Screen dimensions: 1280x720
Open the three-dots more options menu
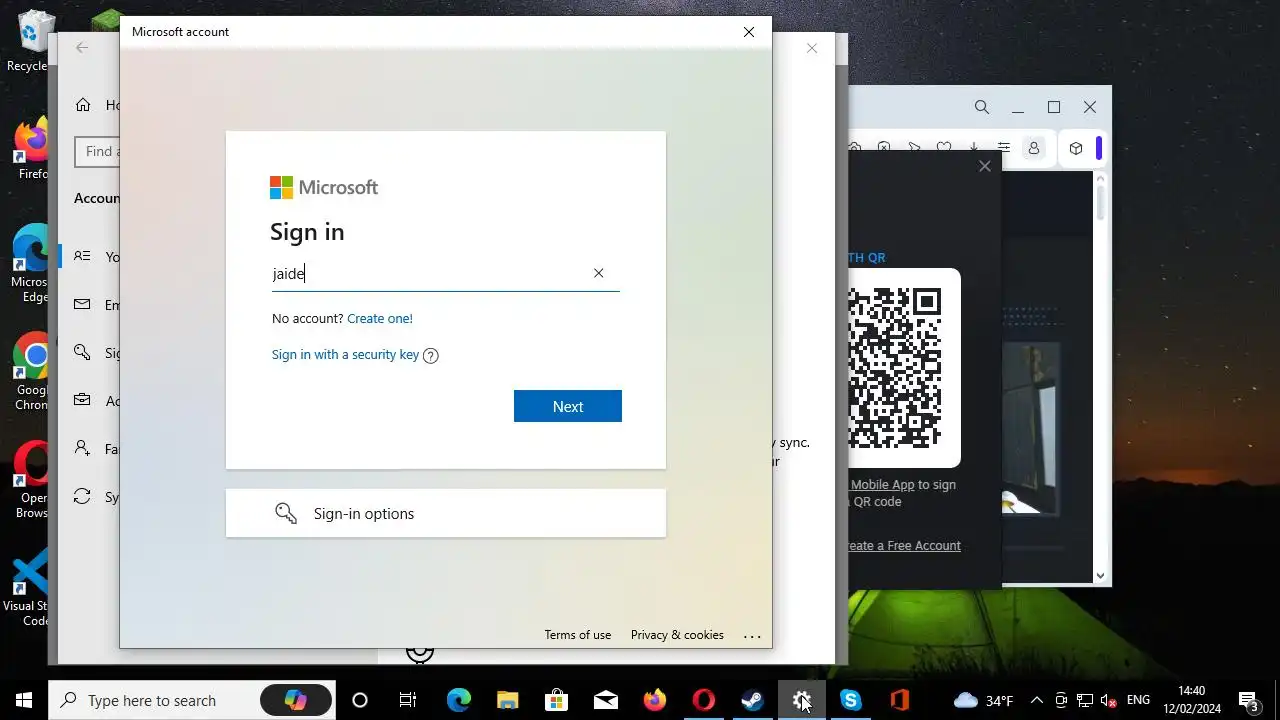pos(752,636)
